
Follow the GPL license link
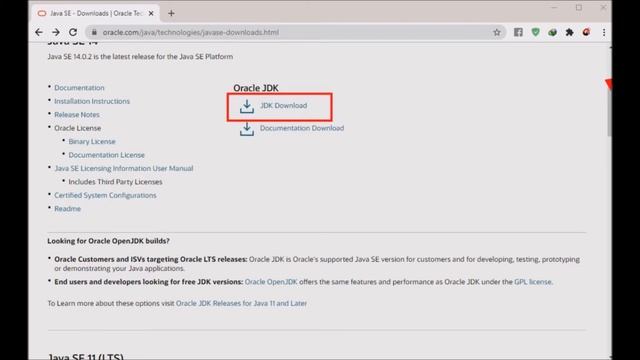[x=533, y=282]
